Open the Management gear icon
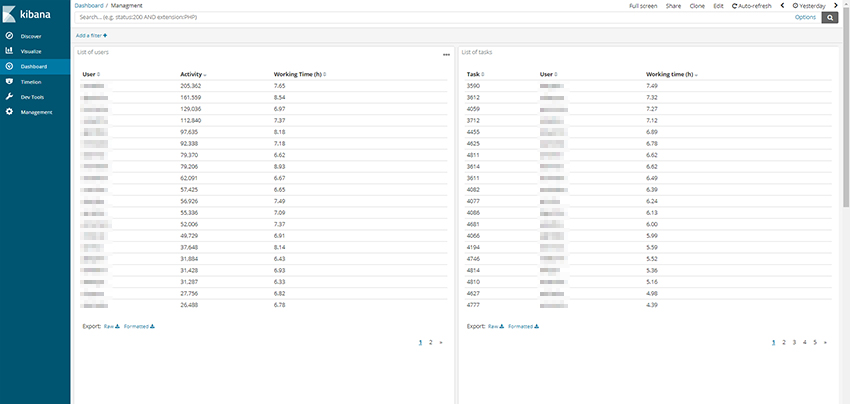The height and width of the screenshot is (404, 850). click(x=9, y=111)
